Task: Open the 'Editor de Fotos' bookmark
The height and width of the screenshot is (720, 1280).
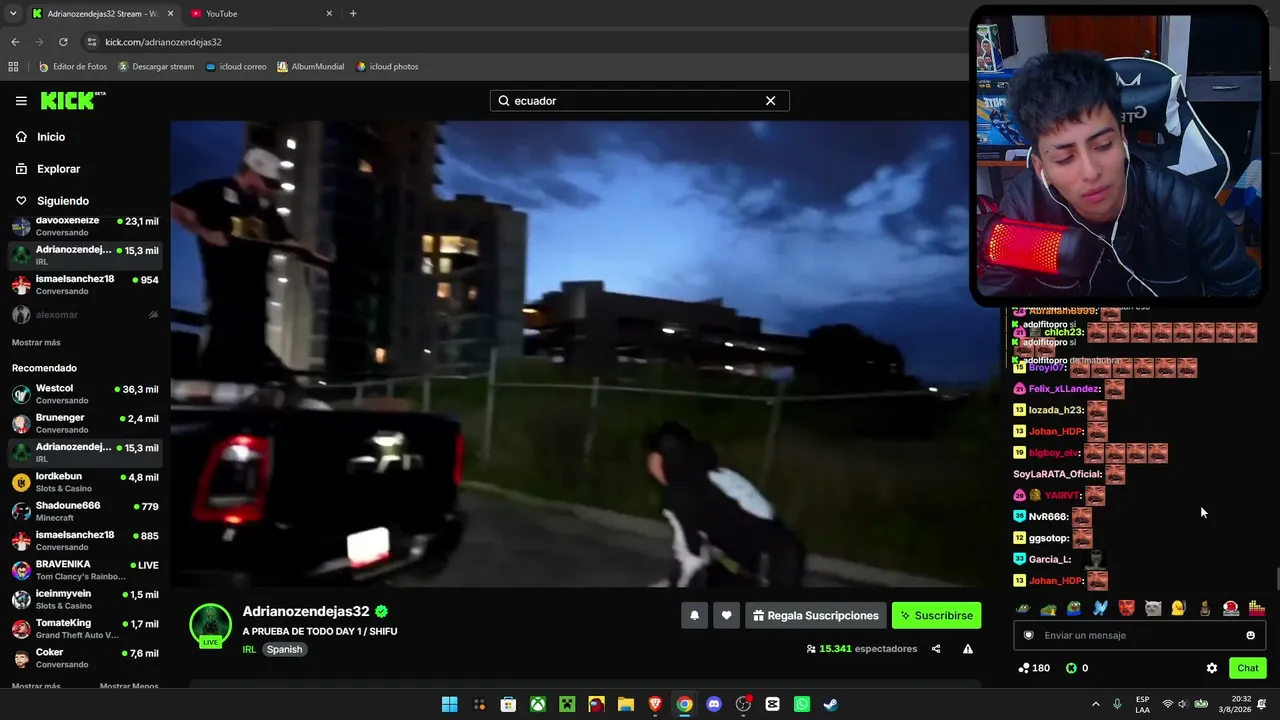Action: pyautogui.click(x=73, y=67)
